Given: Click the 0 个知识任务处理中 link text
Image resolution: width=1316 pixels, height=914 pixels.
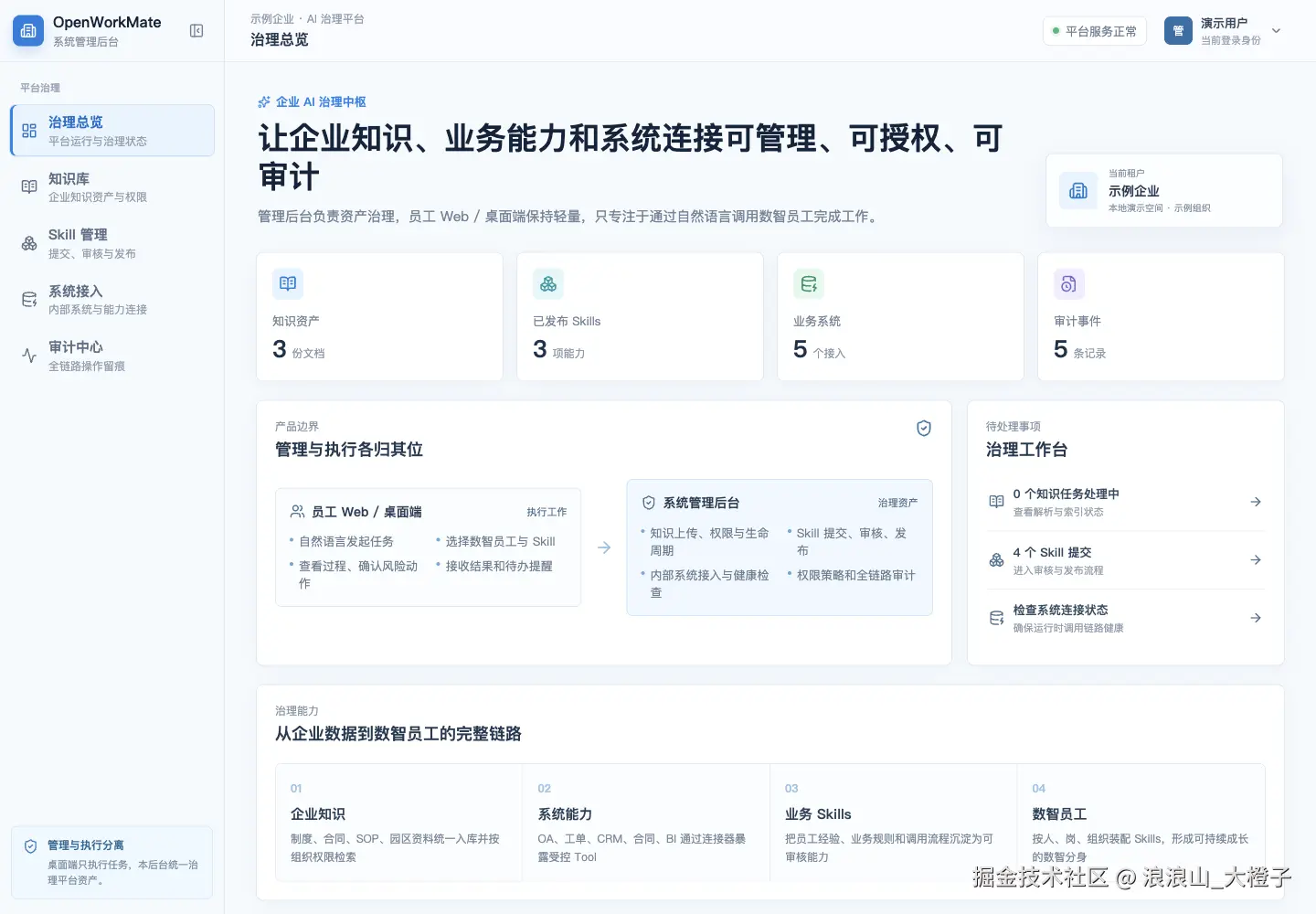Looking at the screenshot, I should (1066, 494).
